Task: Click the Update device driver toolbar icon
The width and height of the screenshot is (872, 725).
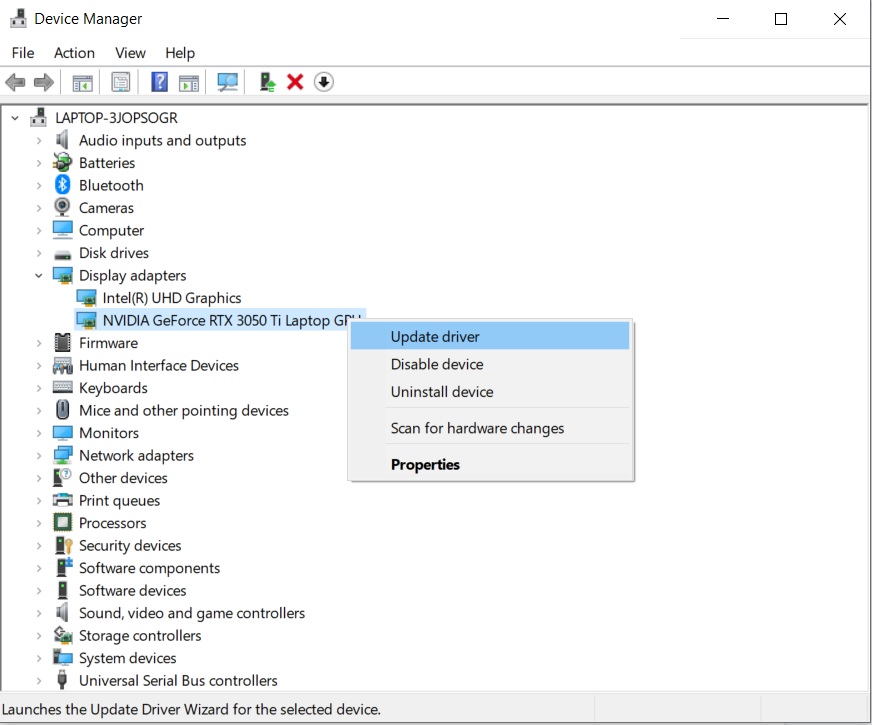Action: [267, 82]
